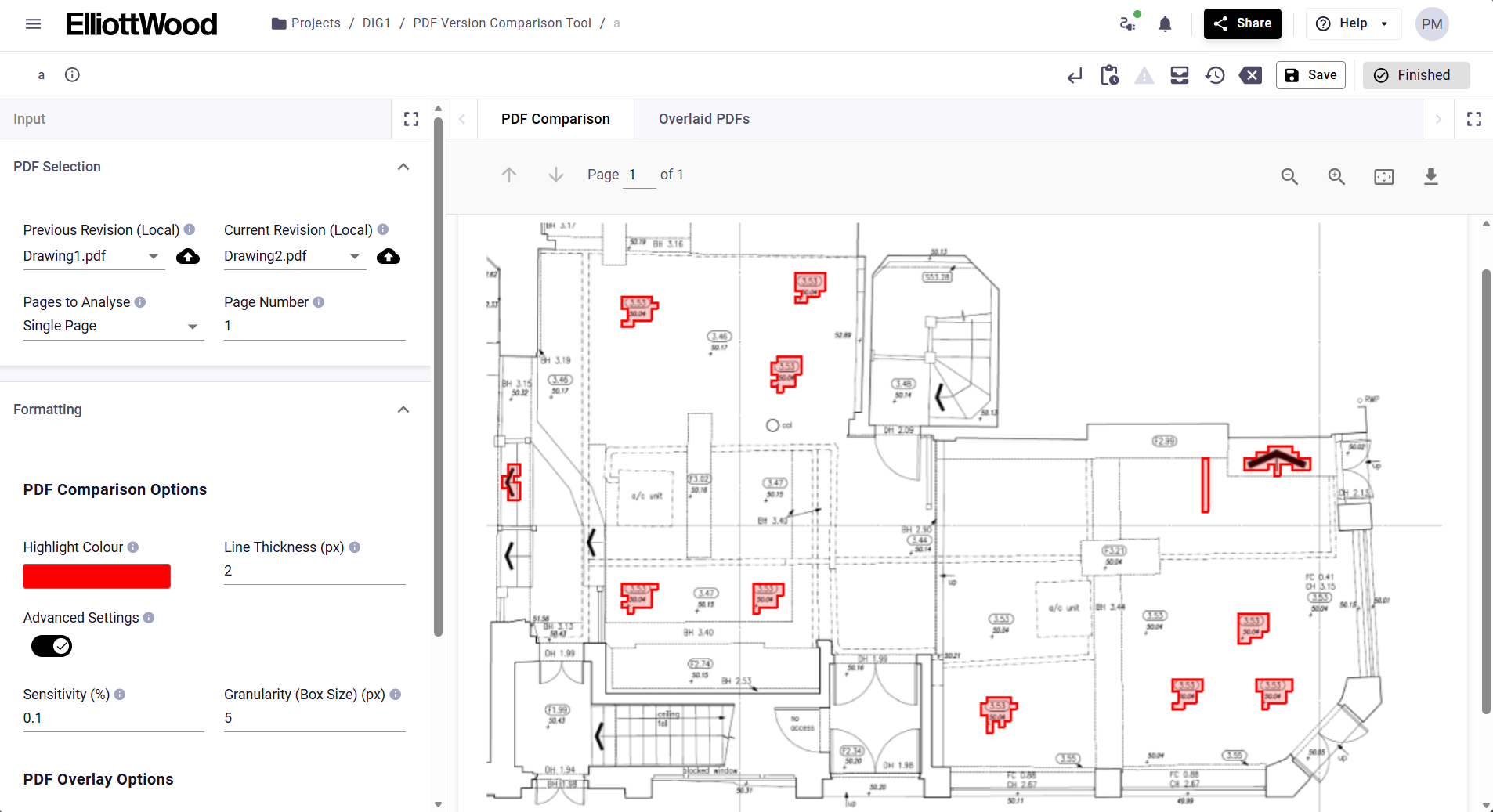The image size is (1493, 812).
Task: Upload a file for Current Revision
Action: 389,257
